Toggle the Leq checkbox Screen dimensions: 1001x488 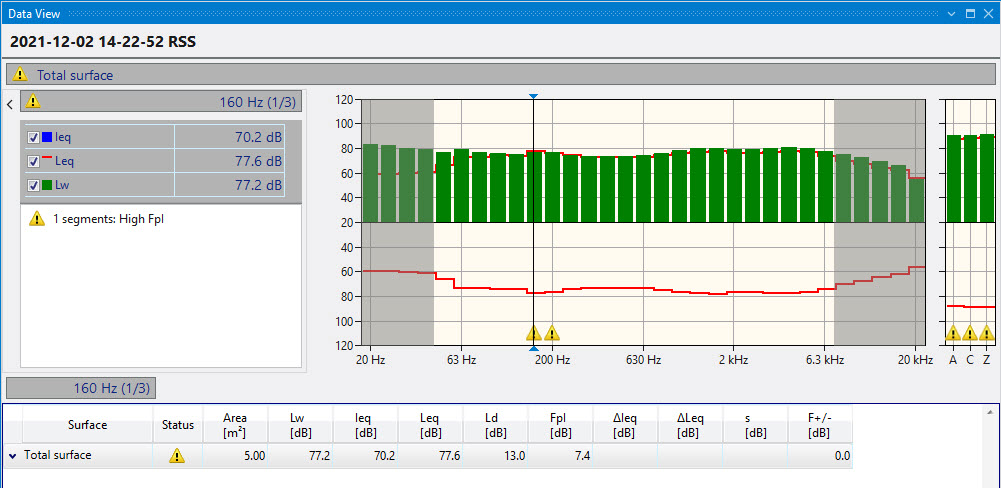coord(34,162)
